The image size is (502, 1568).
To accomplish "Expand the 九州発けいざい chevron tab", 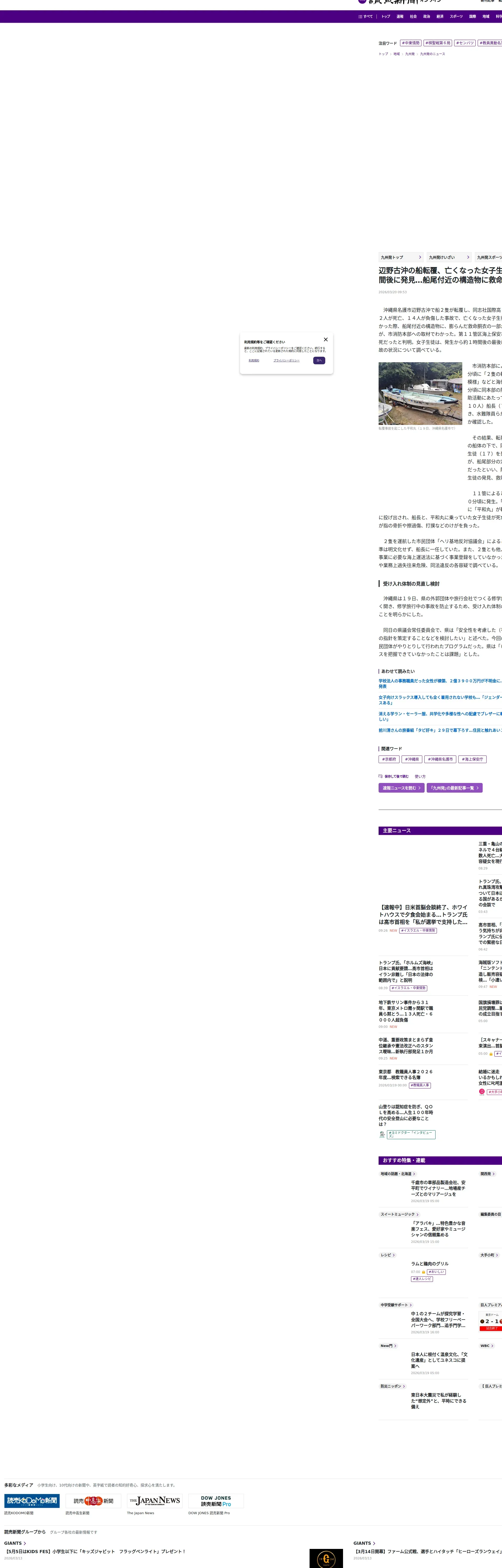I will (x=448, y=257).
